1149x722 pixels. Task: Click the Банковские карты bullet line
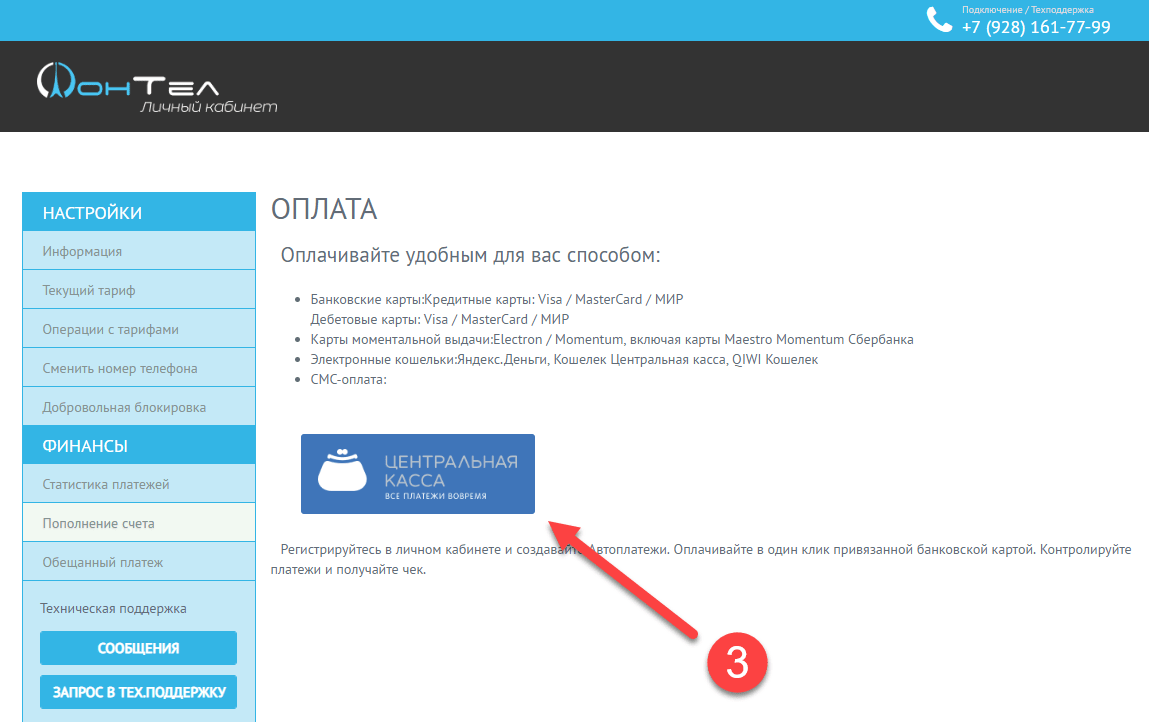(497, 299)
